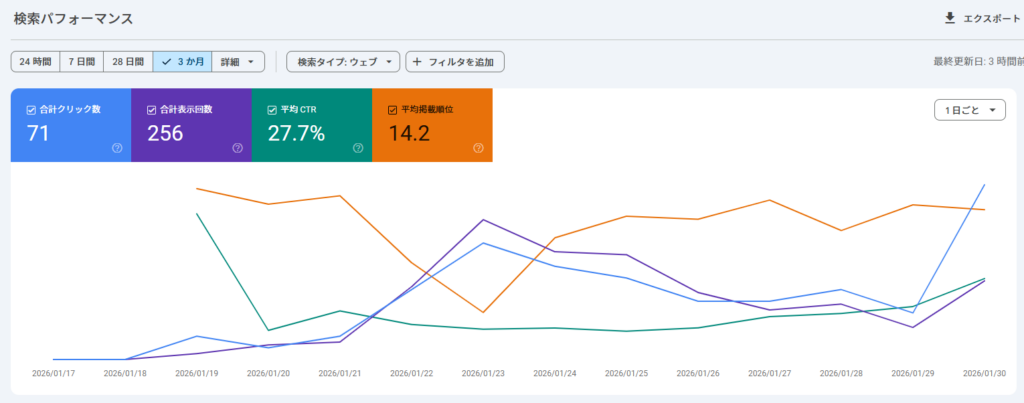Toggle the 平均CTR checkbox
Image resolution: width=1024 pixels, height=403 pixels.
point(273,109)
